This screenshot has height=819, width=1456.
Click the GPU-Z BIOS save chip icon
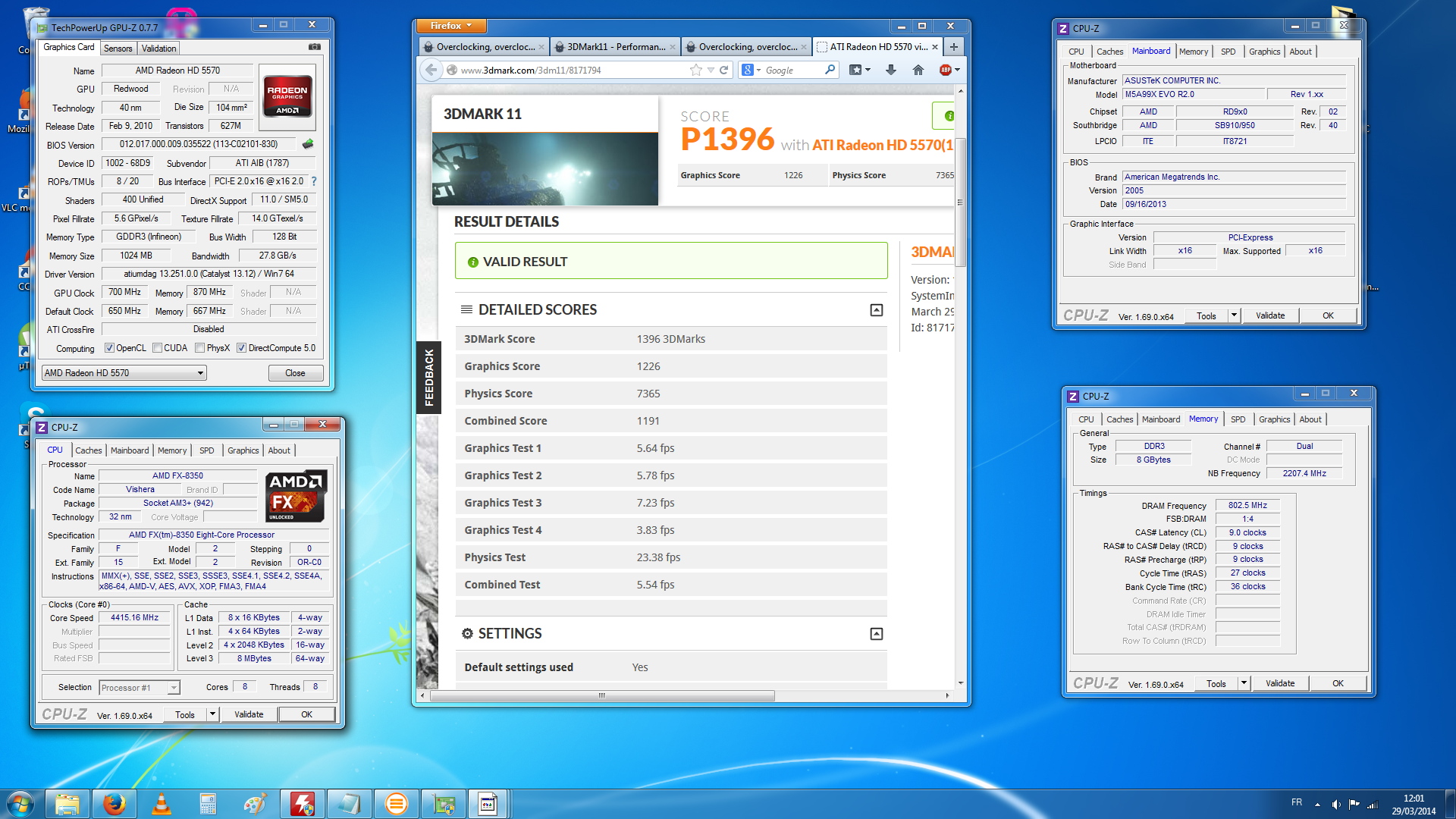click(308, 144)
